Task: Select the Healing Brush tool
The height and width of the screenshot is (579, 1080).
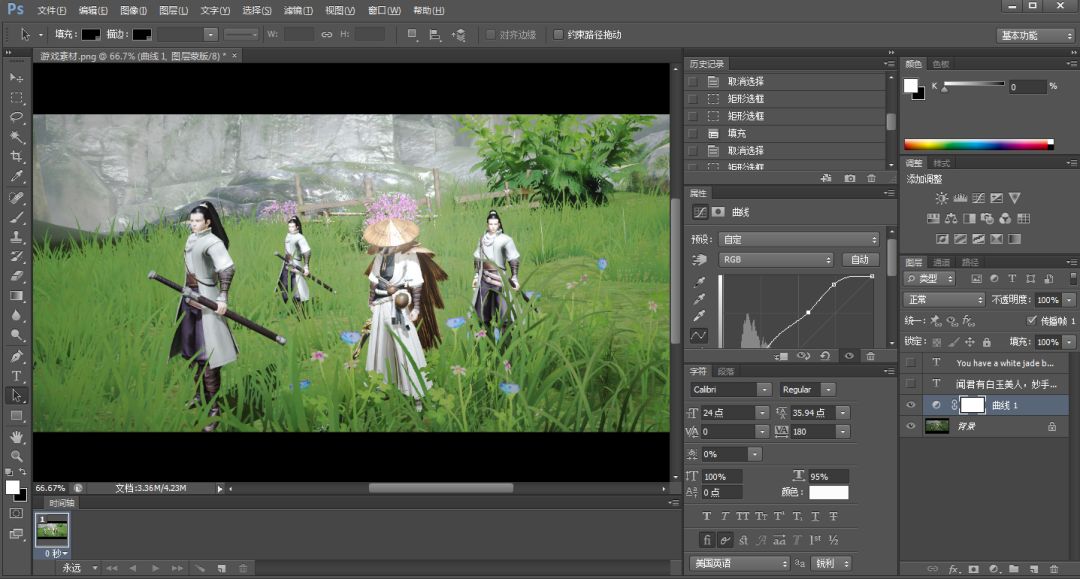Action: 17,198
